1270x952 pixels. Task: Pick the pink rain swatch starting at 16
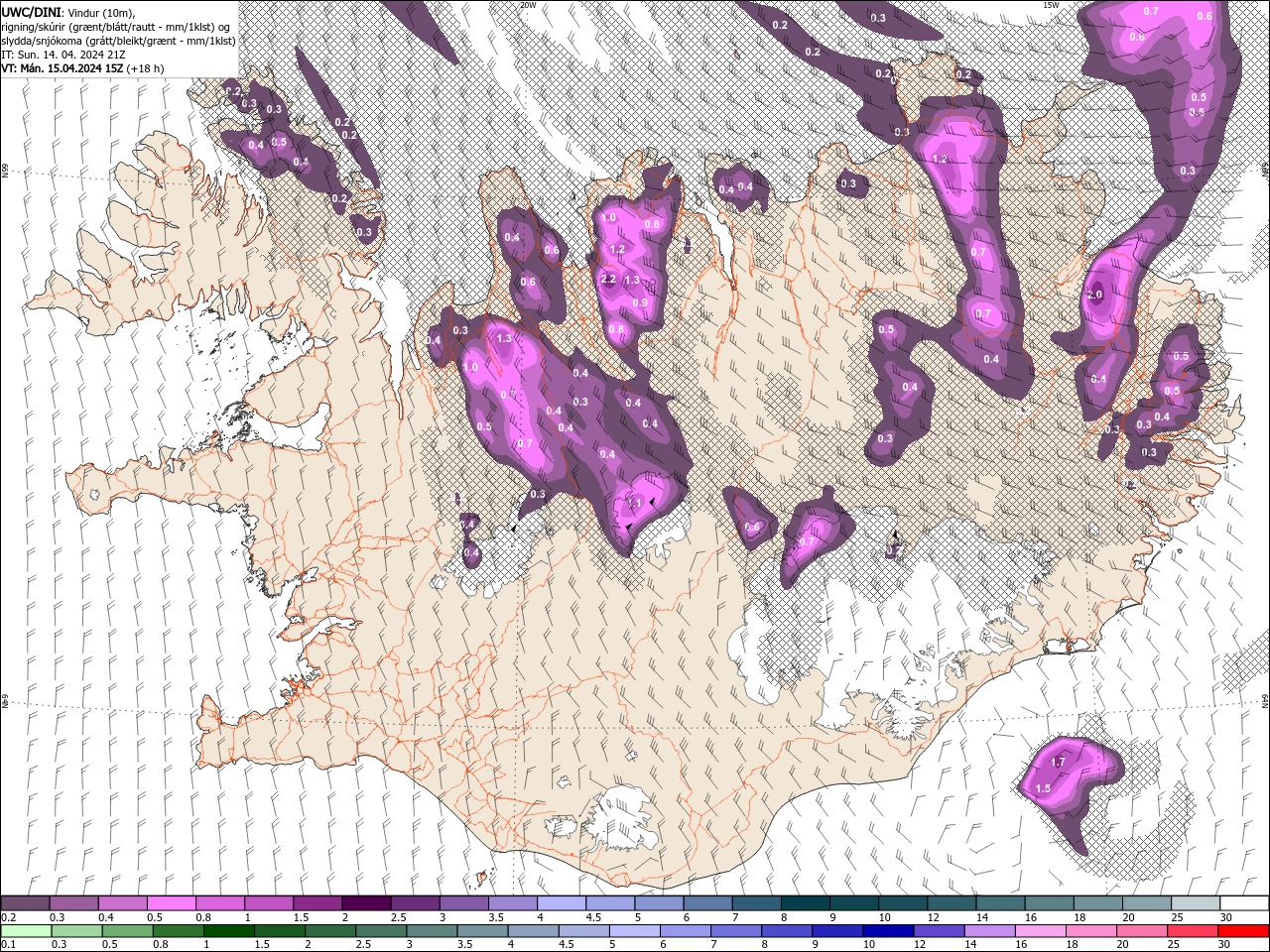1039,931
